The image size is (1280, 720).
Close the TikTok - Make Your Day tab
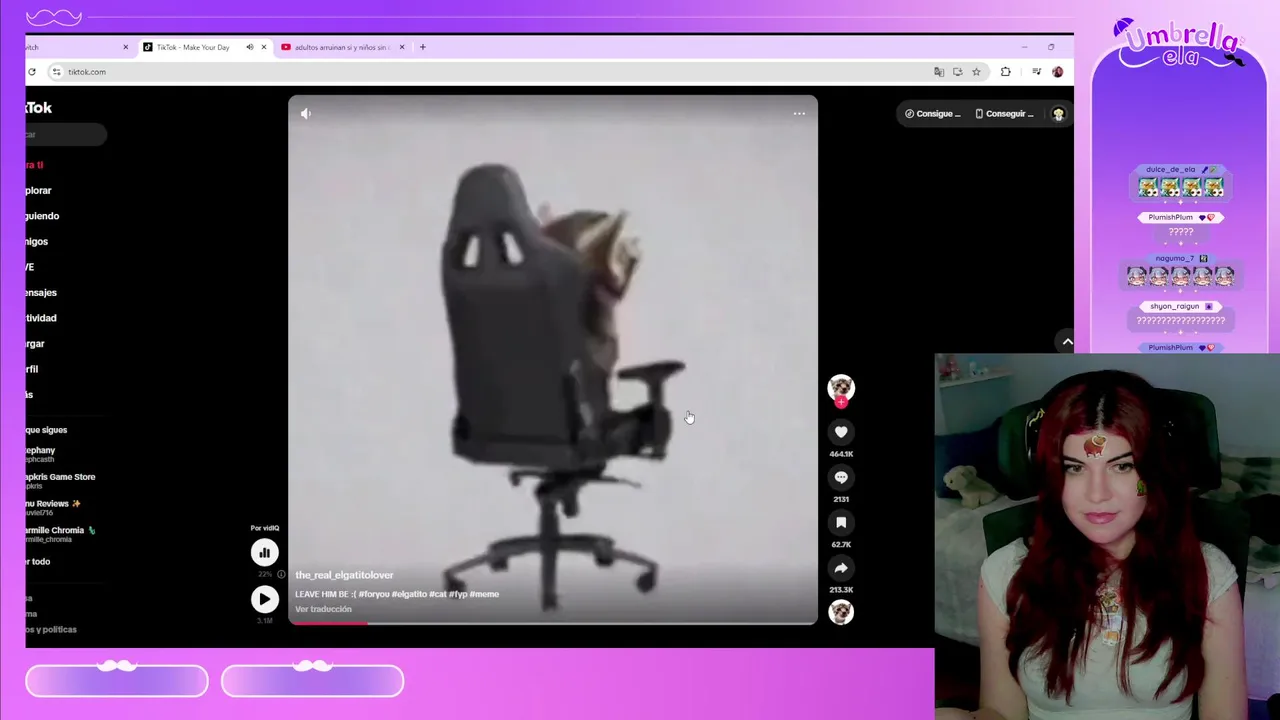tap(264, 47)
